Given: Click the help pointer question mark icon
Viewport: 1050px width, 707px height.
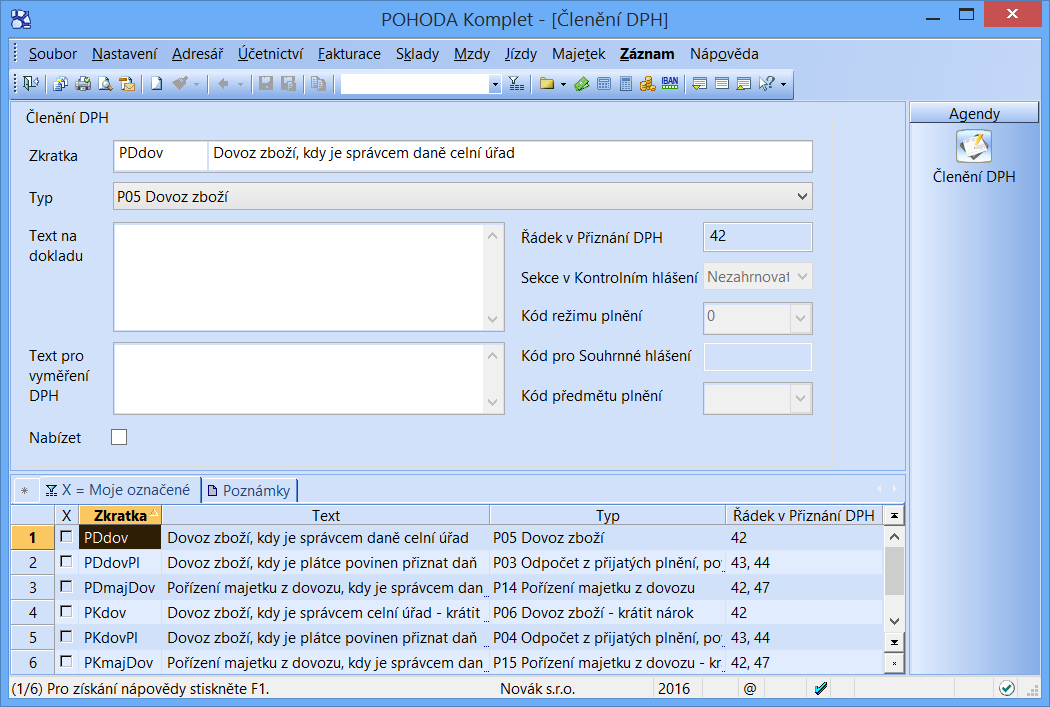Looking at the screenshot, I should [767, 84].
